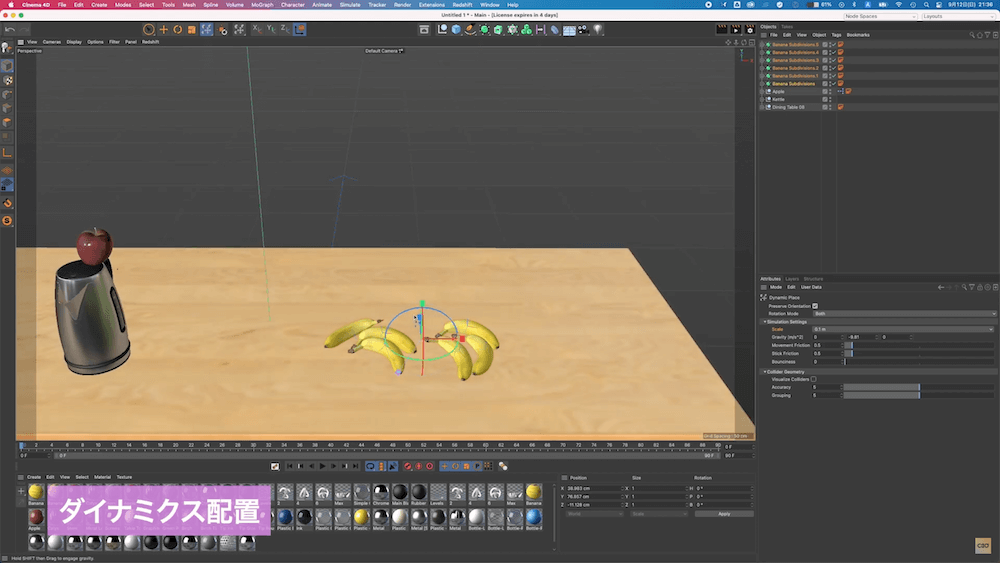This screenshot has height=563, width=1000.
Task: Enable the Visualize Colliders checkbox
Action: (814, 379)
